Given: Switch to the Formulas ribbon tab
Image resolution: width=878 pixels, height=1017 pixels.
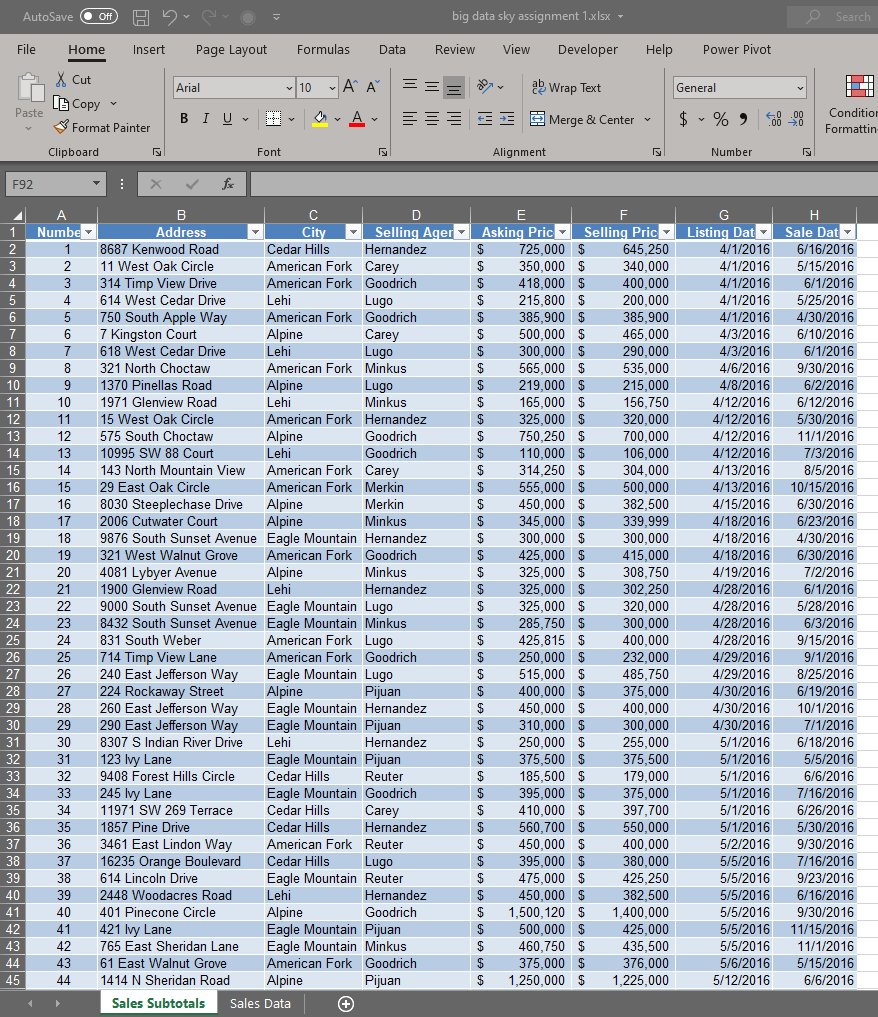Looking at the screenshot, I should coord(323,49).
